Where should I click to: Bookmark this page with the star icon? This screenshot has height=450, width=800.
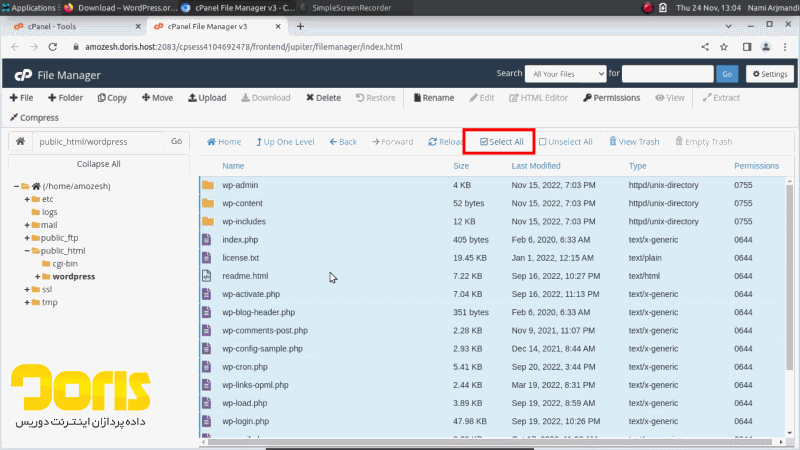point(723,47)
